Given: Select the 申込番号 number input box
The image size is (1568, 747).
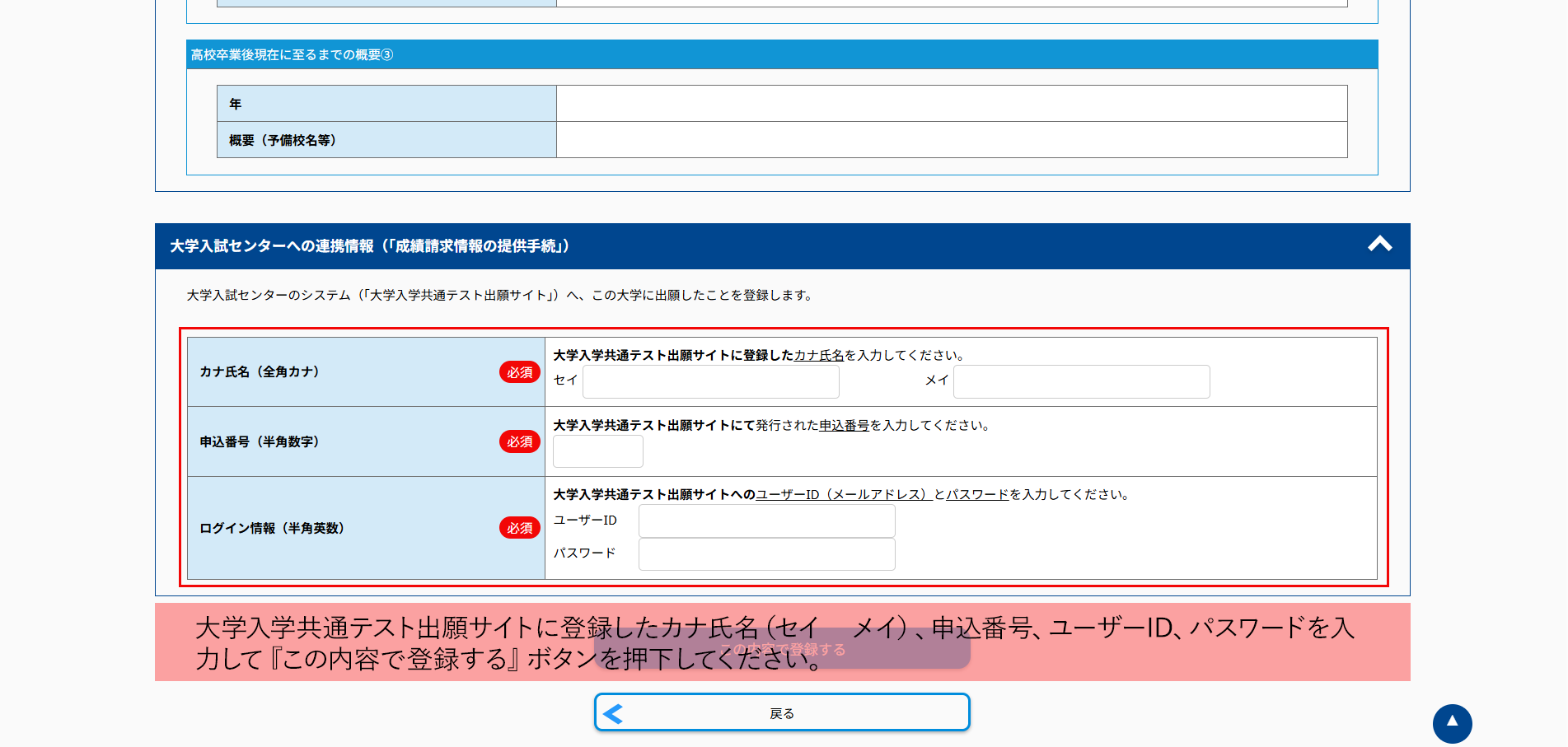Looking at the screenshot, I should coord(597,451).
